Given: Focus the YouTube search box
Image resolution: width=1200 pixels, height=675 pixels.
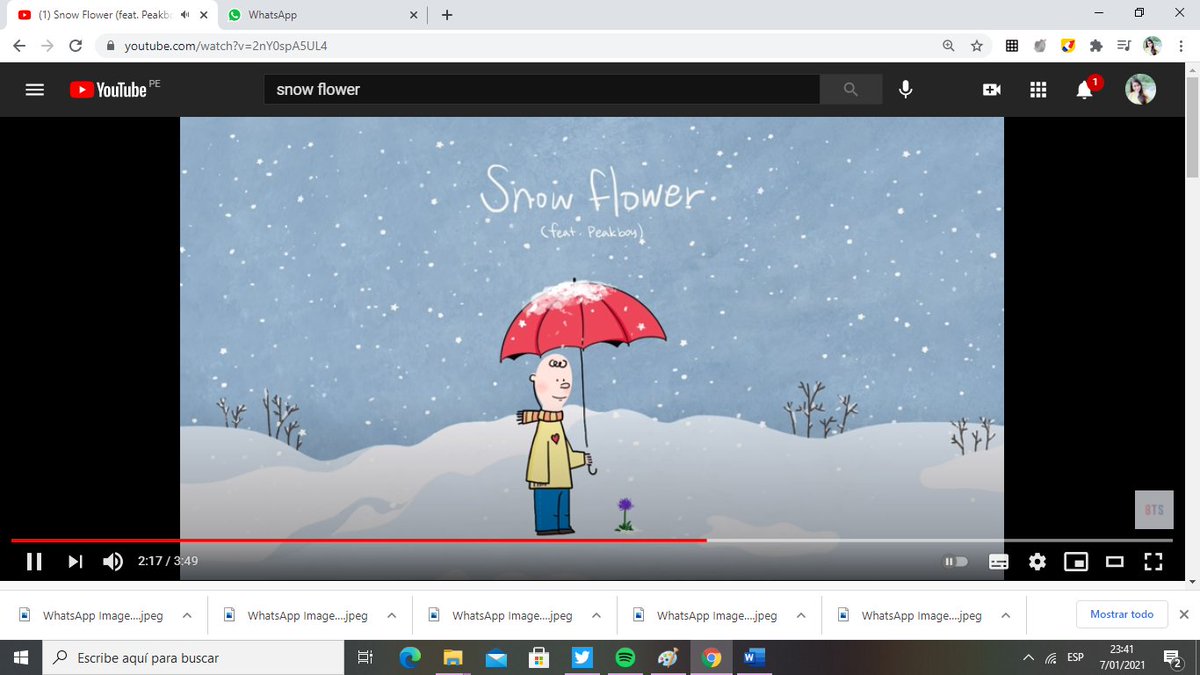Looking at the screenshot, I should click(x=542, y=89).
